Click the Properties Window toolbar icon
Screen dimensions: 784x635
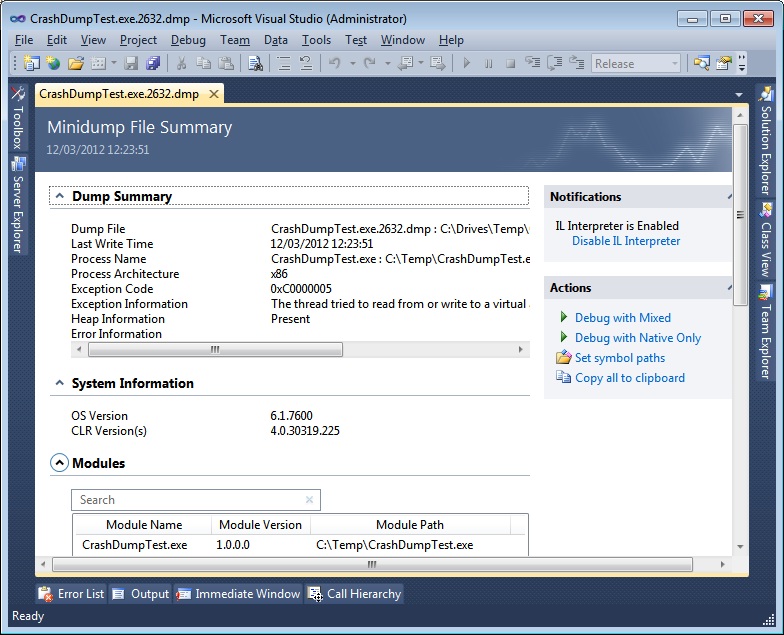coord(724,64)
